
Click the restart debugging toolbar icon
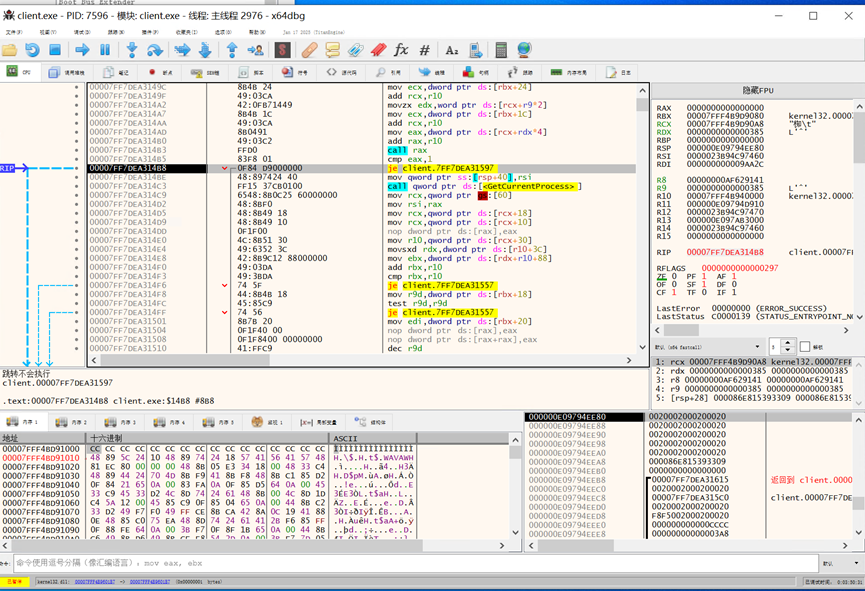tap(32, 50)
